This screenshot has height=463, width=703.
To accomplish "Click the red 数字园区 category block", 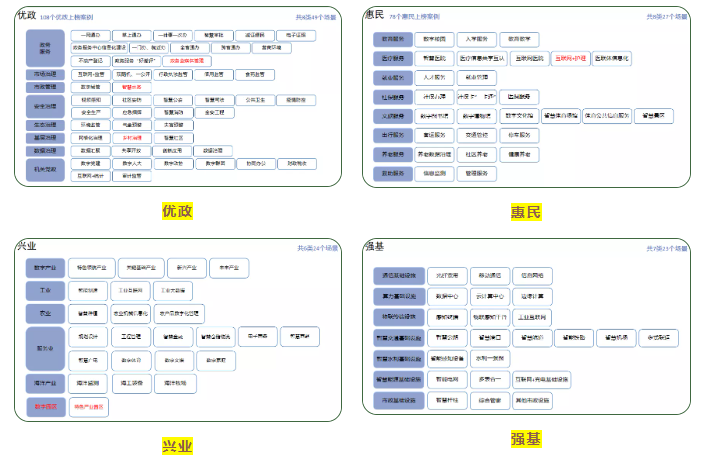I will (46, 407).
